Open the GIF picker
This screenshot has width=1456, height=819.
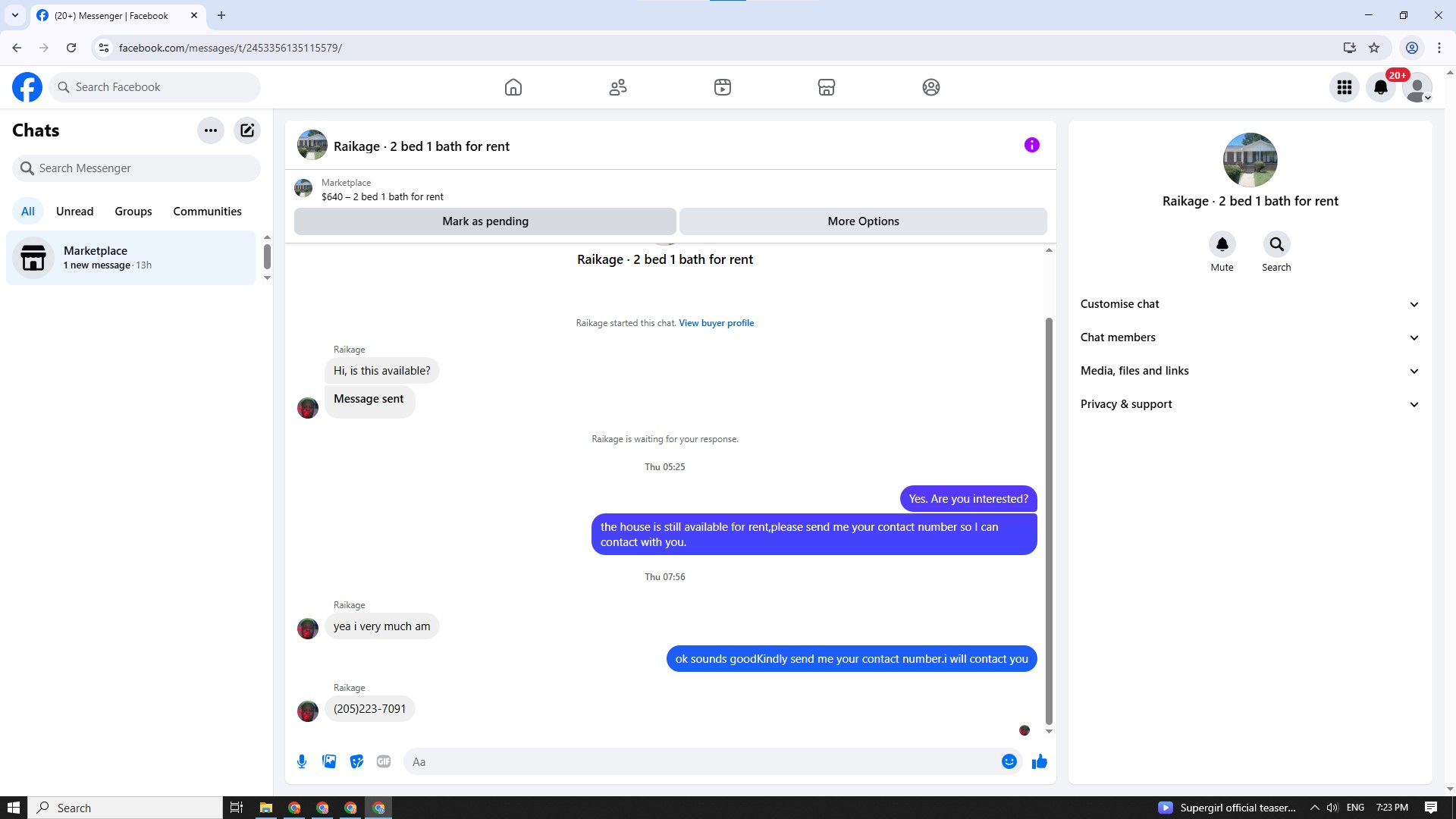pyautogui.click(x=384, y=761)
